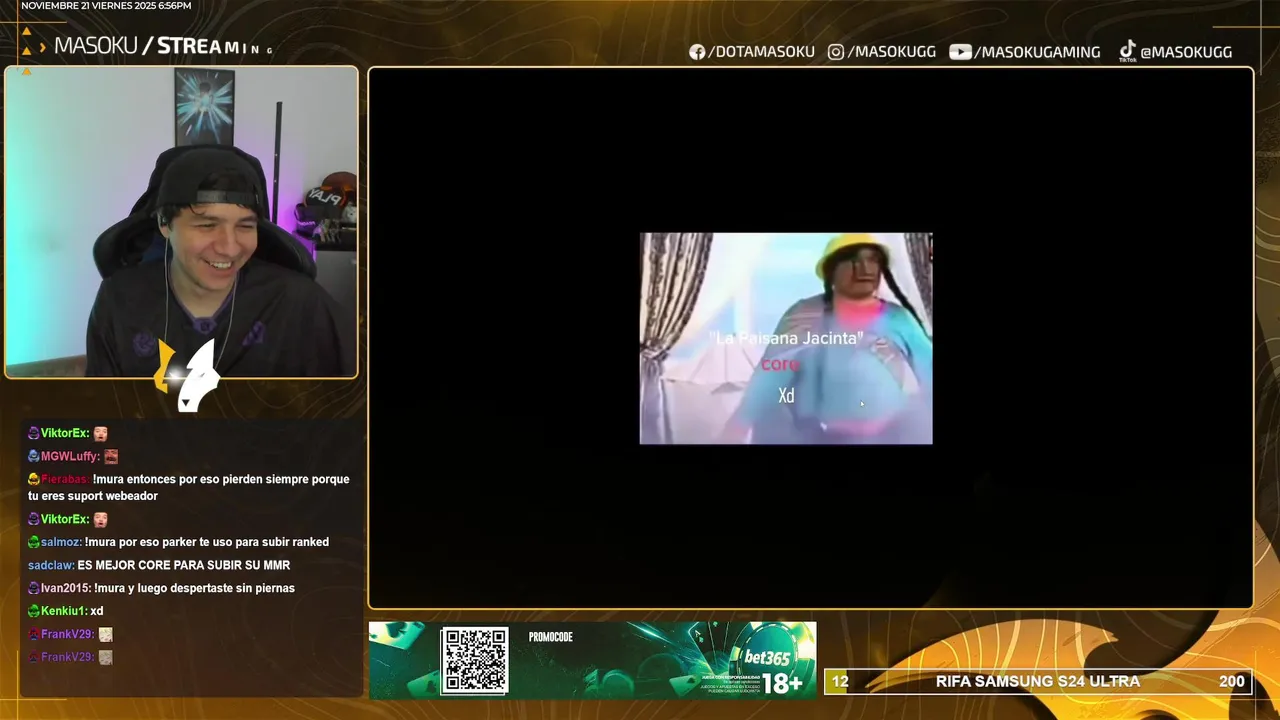Click the 'La Paisana Jacinta' video clip
The width and height of the screenshot is (1280, 720).
(x=786, y=338)
